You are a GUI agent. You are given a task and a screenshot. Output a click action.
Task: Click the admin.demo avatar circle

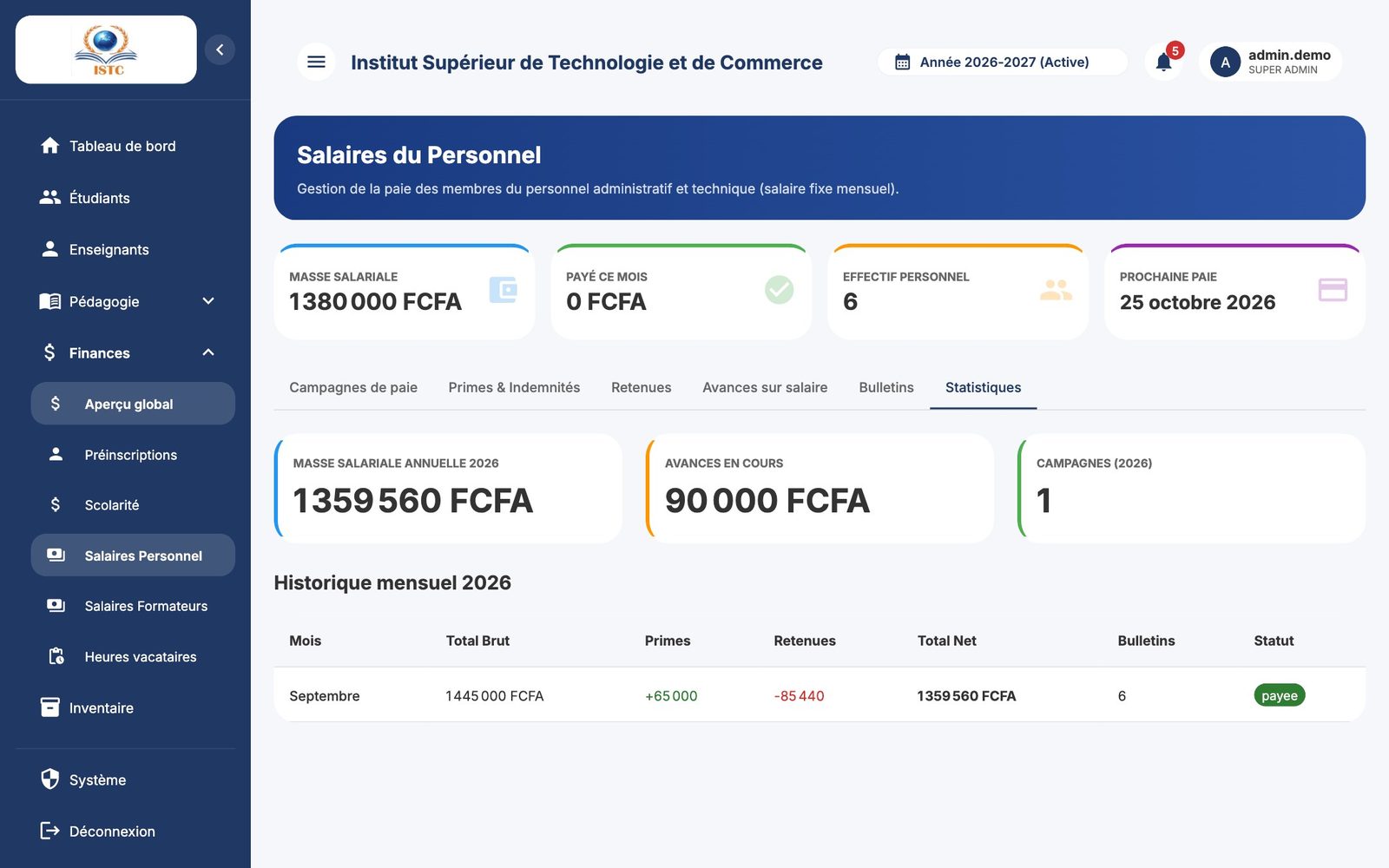(x=1225, y=62)
